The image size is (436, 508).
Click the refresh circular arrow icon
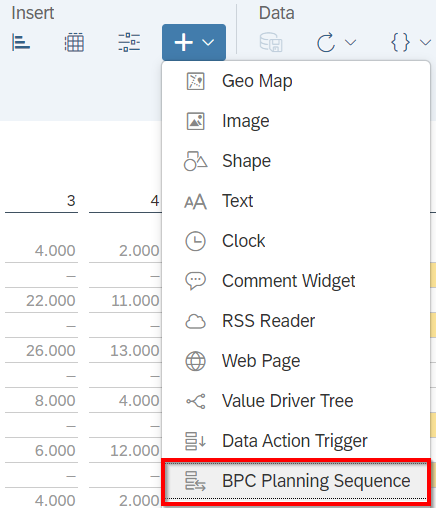point(326,42)
